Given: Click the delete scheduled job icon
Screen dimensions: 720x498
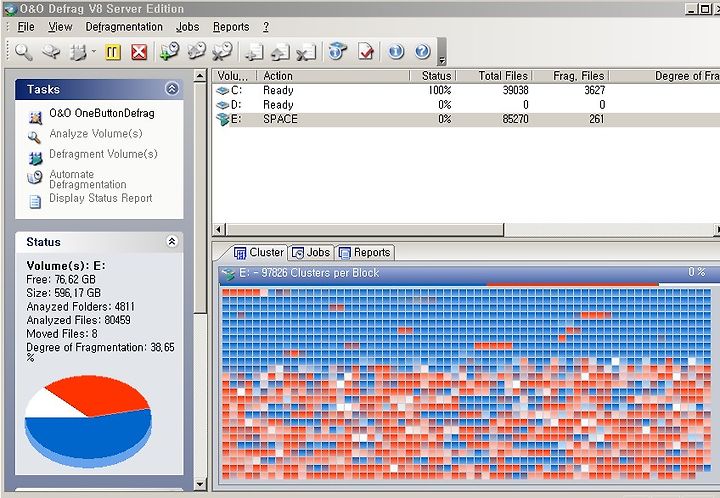Looking at the screenshot, I should point(222,51).
